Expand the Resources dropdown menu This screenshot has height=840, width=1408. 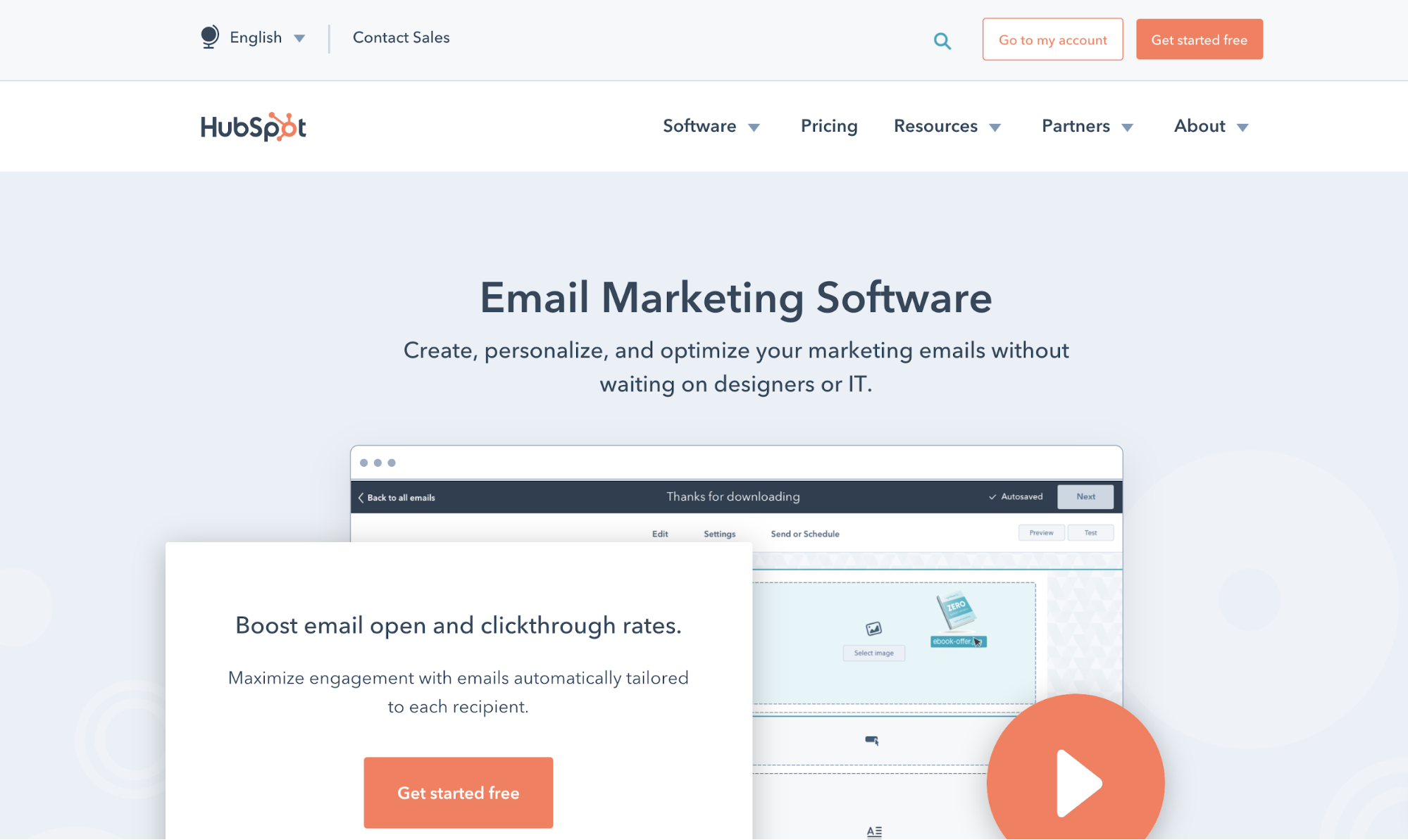(x=947, y=126)
